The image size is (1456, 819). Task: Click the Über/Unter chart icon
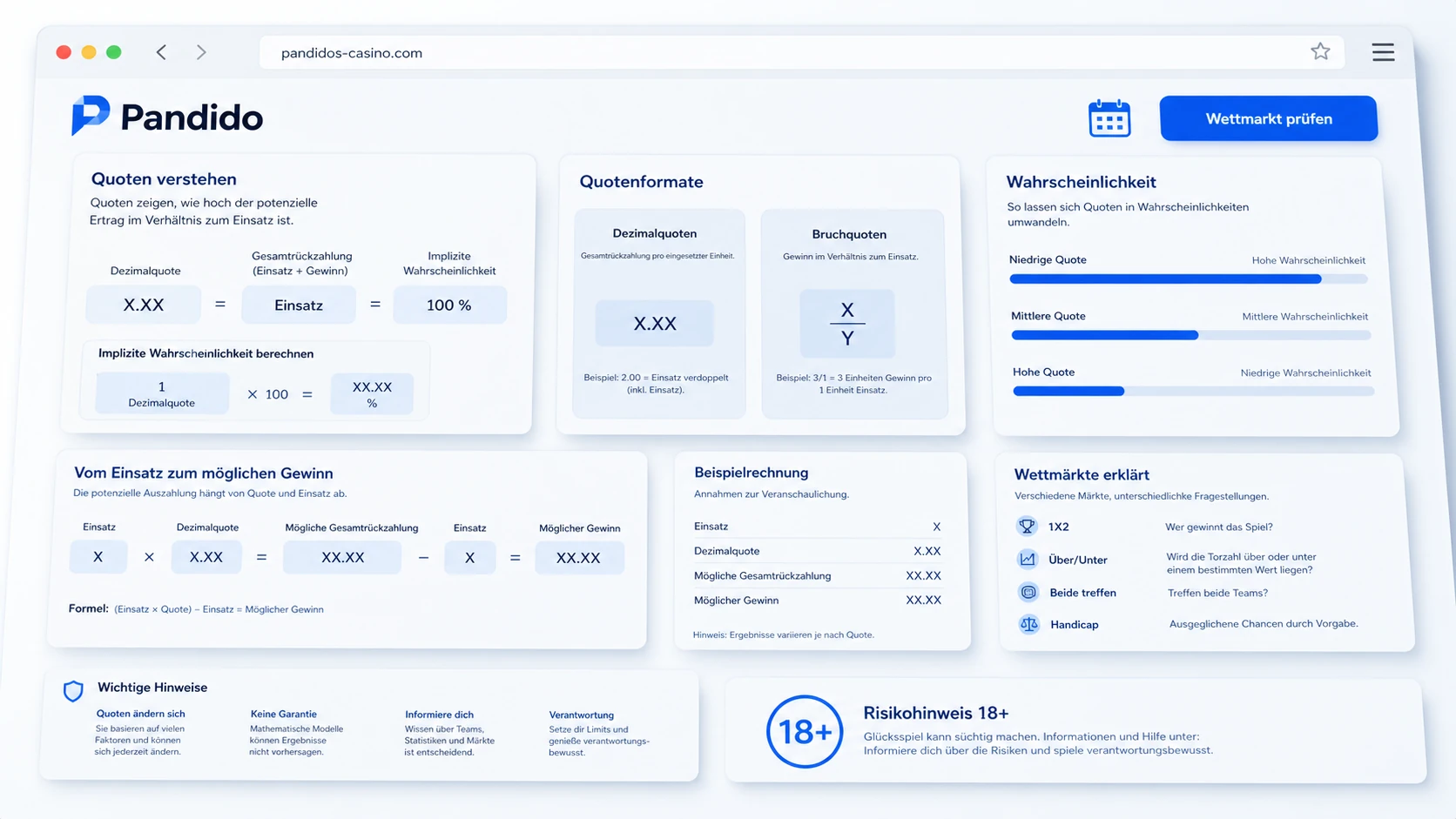(x=1028, y=559)
